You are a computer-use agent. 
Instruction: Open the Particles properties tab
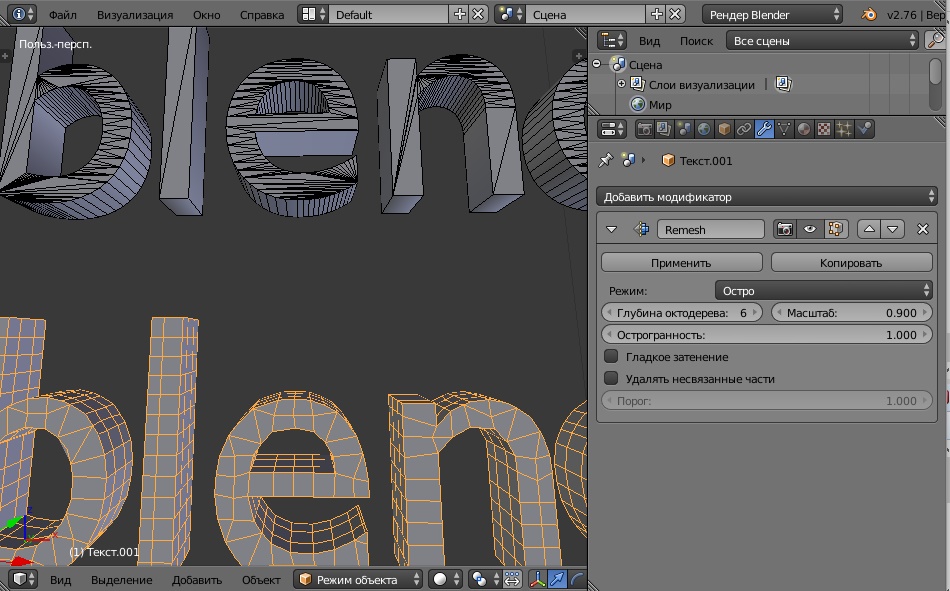[x=844, y=129]
